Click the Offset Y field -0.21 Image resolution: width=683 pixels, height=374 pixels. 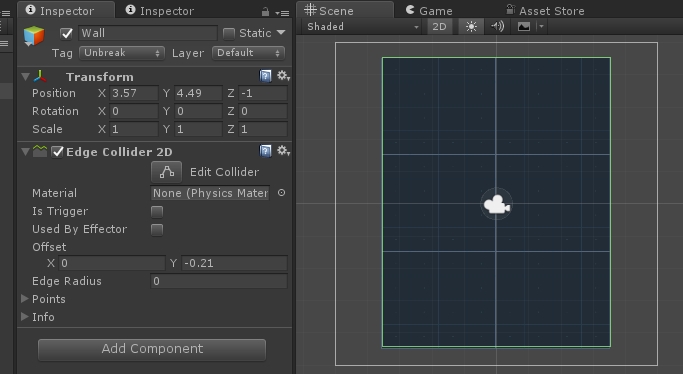pos(234,263)
